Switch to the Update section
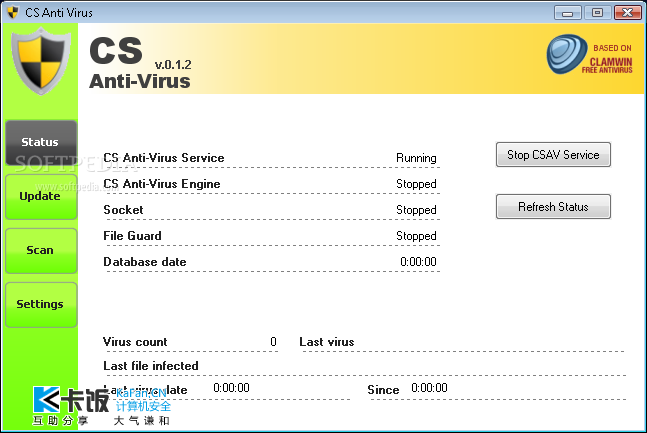The image size is (647, 433). coord(41,196)
